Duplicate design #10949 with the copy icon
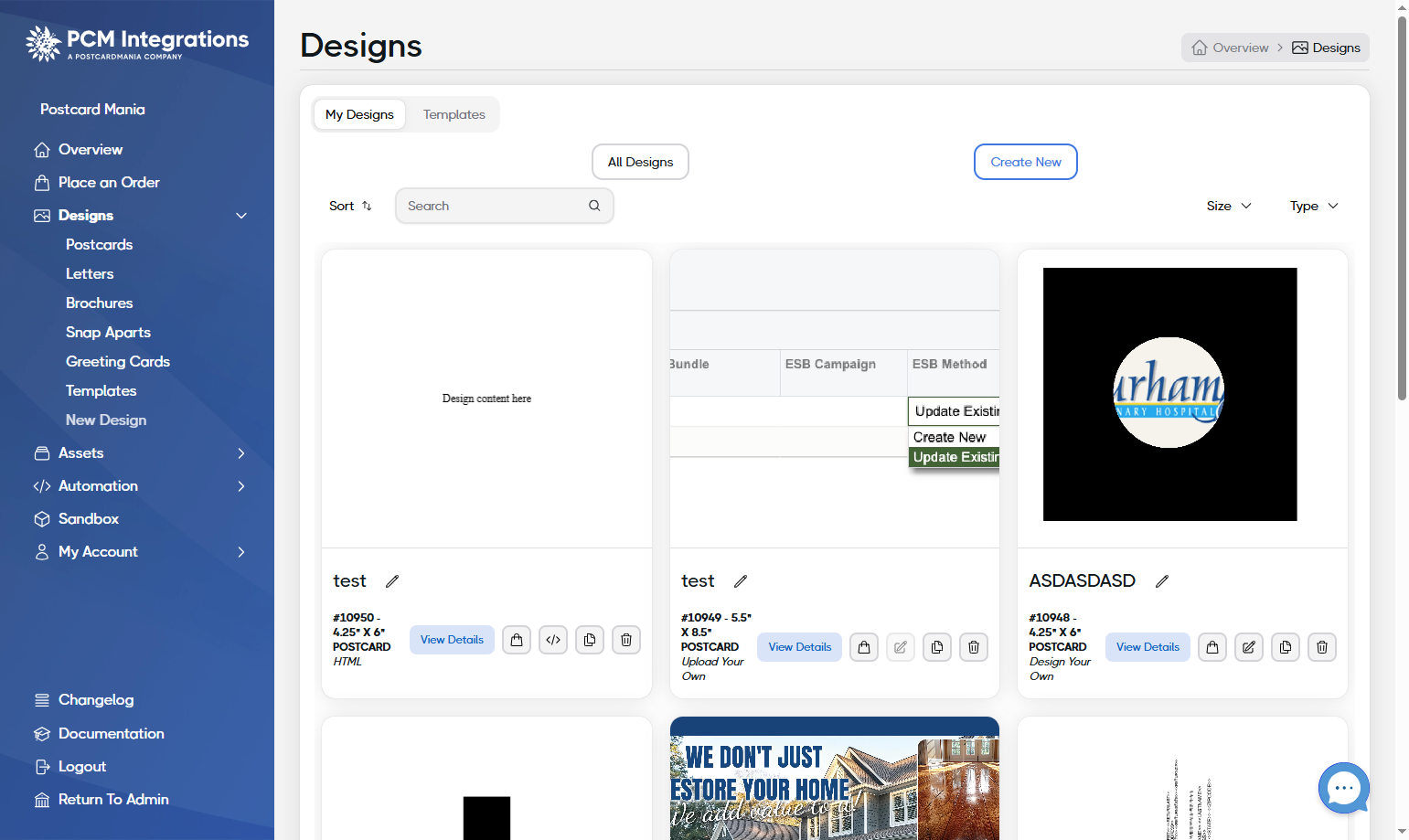This screenshot has height=840, width=1409. pos(937,647)
